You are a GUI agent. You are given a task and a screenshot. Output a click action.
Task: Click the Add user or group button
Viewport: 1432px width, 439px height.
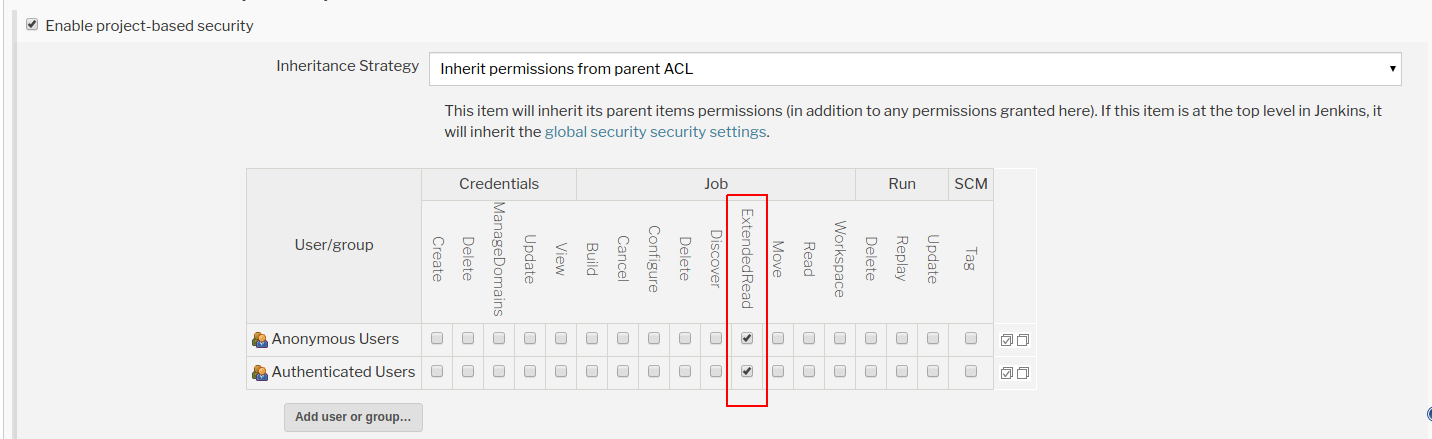(353, 417)
